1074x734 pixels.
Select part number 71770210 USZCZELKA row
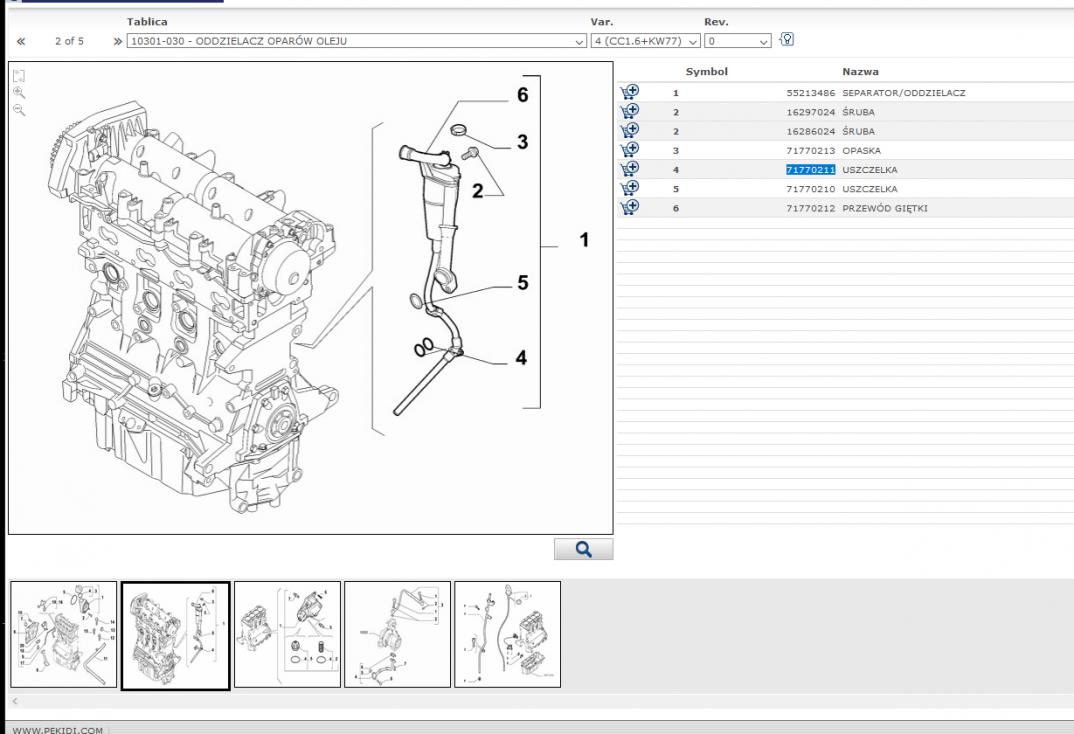point(810,189)
